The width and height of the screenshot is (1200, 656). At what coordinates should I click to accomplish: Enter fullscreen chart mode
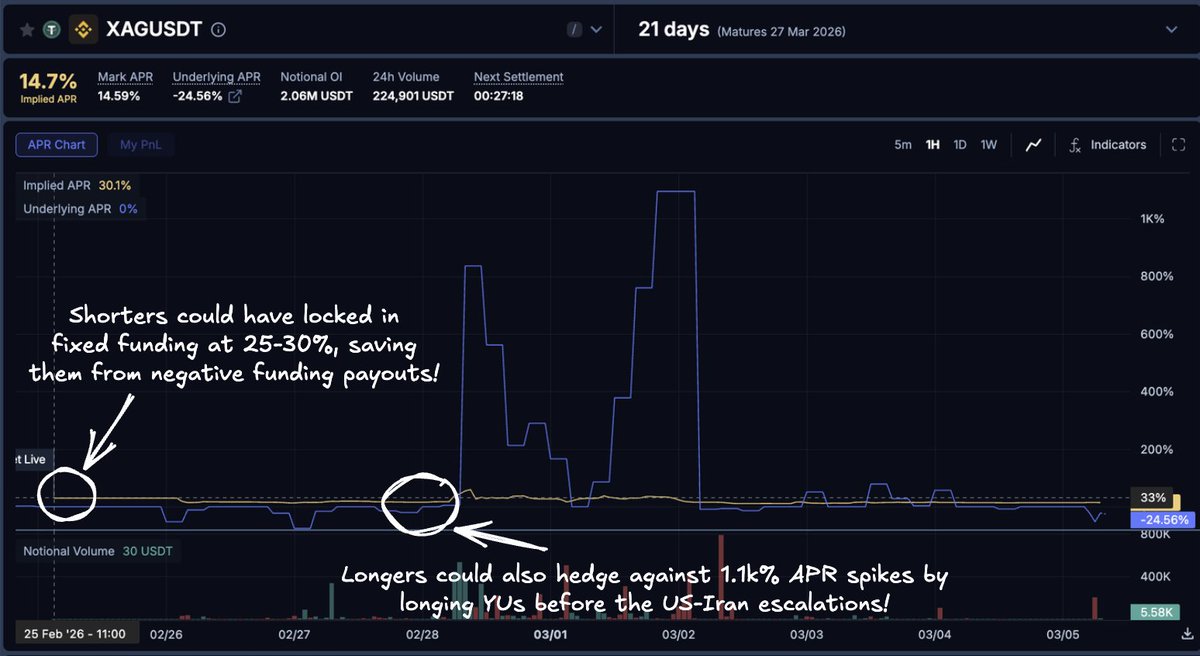coord(1179,145)
